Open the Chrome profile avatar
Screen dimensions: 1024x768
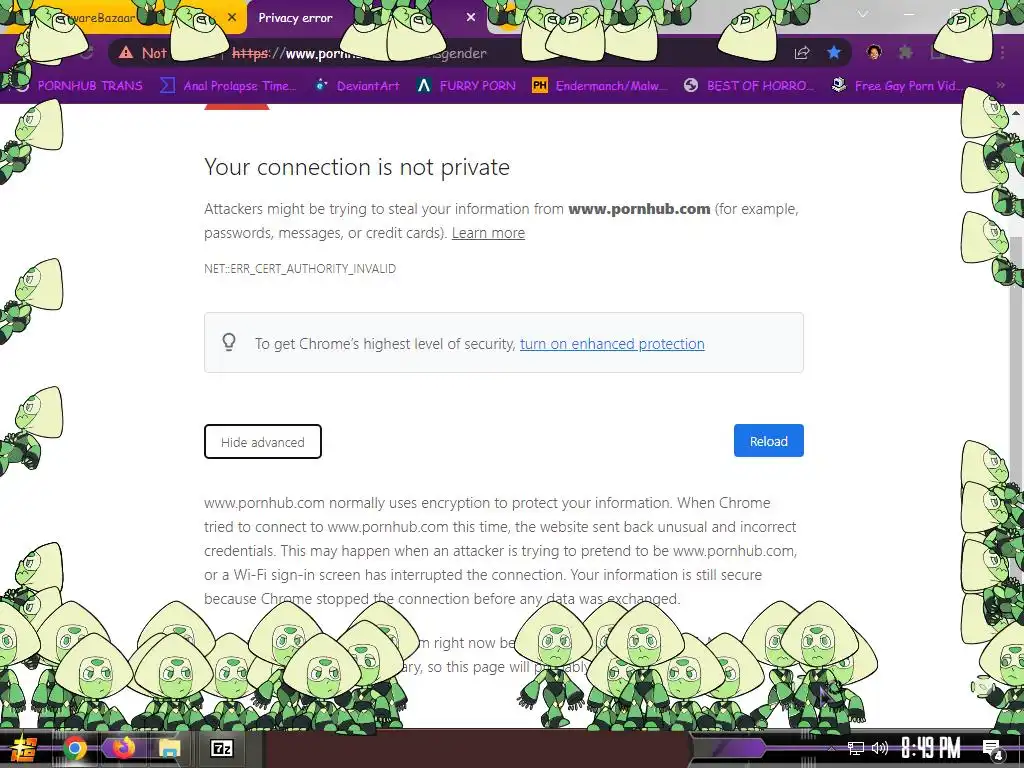(874, 52)
